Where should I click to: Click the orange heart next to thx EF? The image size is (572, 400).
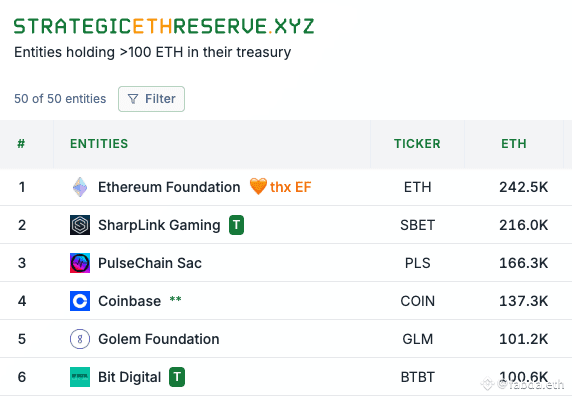(258, 186)
